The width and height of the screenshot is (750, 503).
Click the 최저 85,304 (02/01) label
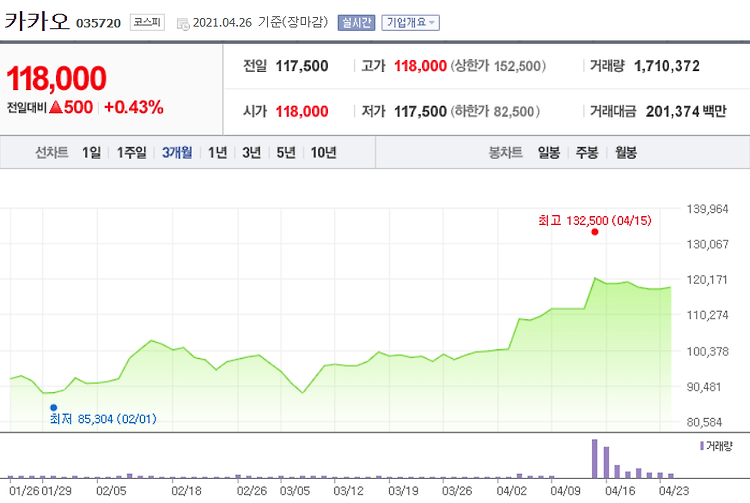(x=103, y=419)
